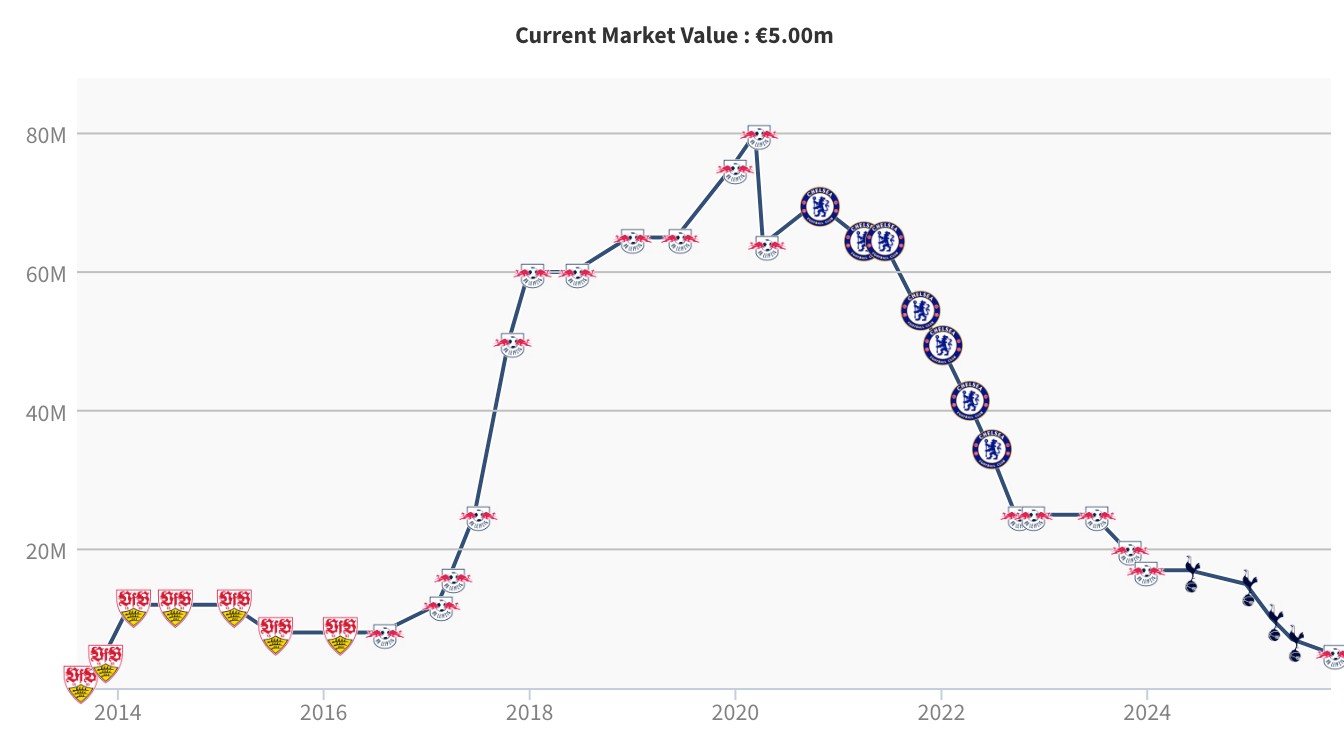The width and height of the screenshot is (1344, 750).
Task: Select the Leipzig crest right after the 2020 drop
Action: pos(767,247)
